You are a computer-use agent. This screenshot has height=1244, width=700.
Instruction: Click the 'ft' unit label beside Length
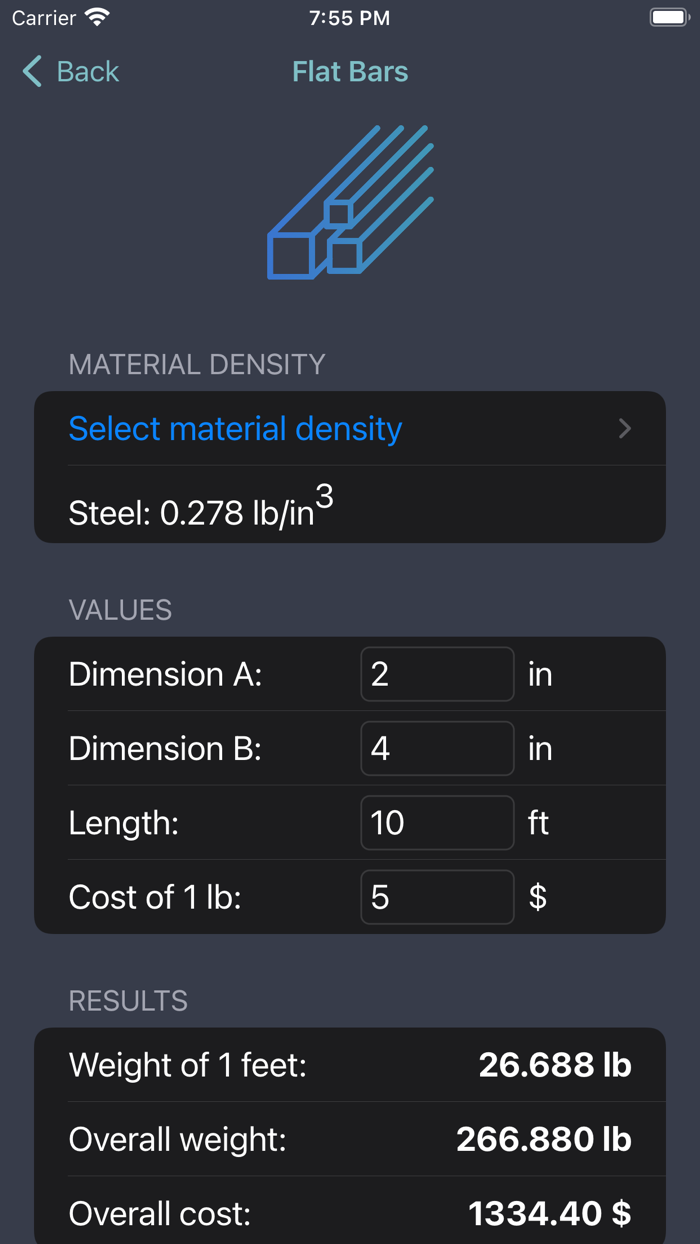click(538, 822)
